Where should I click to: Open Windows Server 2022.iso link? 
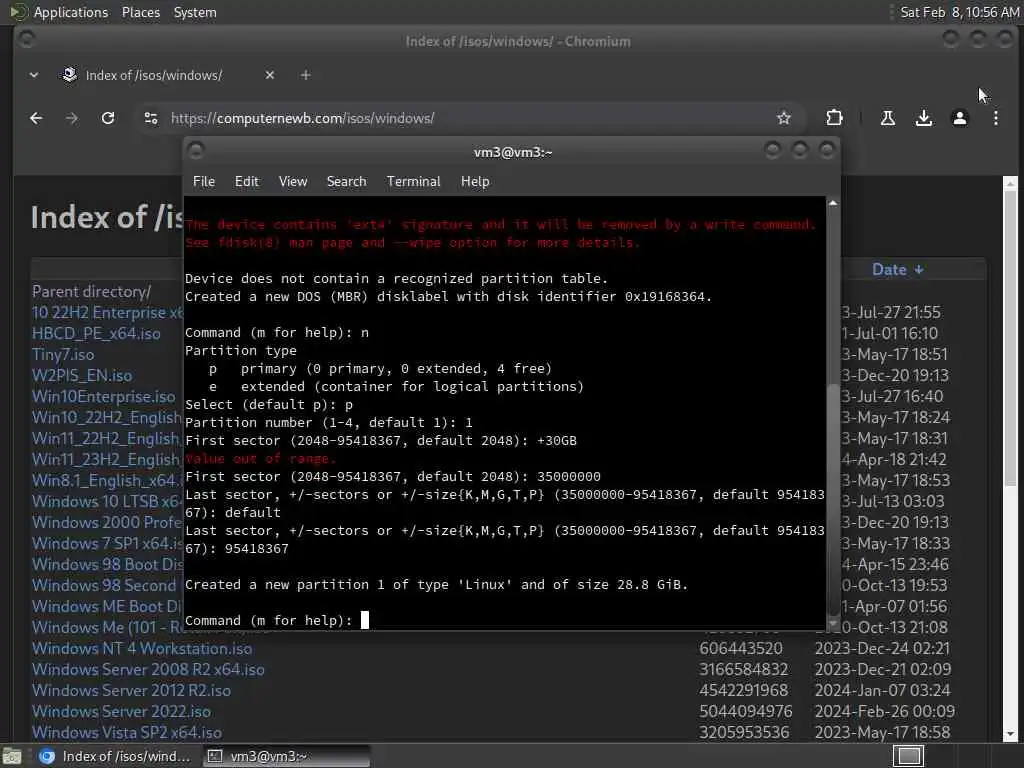(121, 711)
